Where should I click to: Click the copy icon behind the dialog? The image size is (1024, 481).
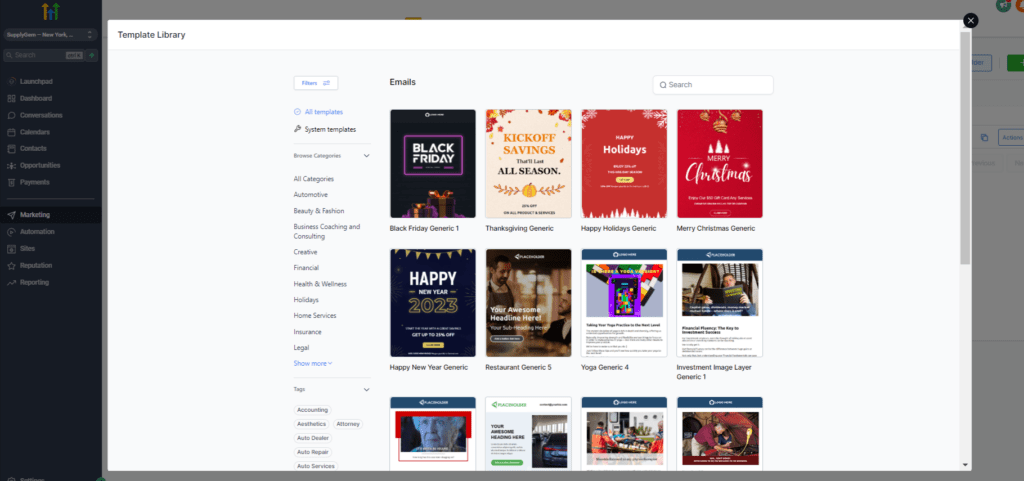[984, 138]
